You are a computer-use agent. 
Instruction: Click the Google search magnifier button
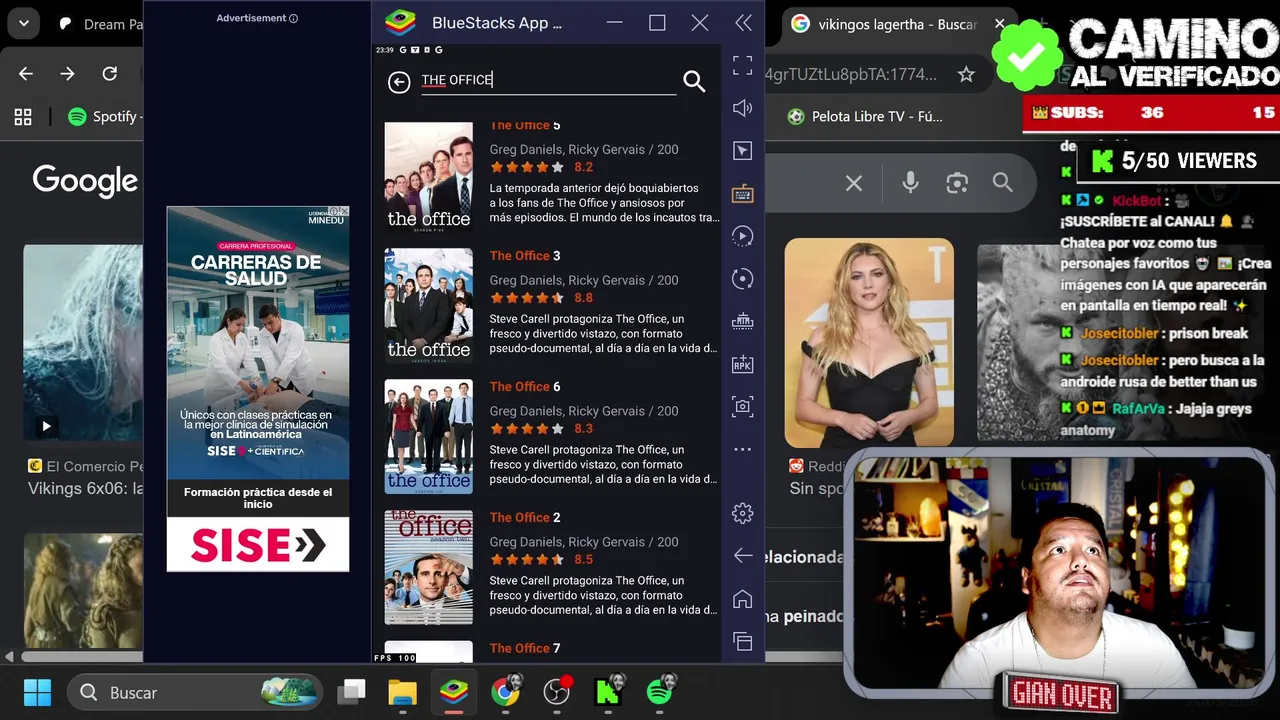[x=1002, y=182]
